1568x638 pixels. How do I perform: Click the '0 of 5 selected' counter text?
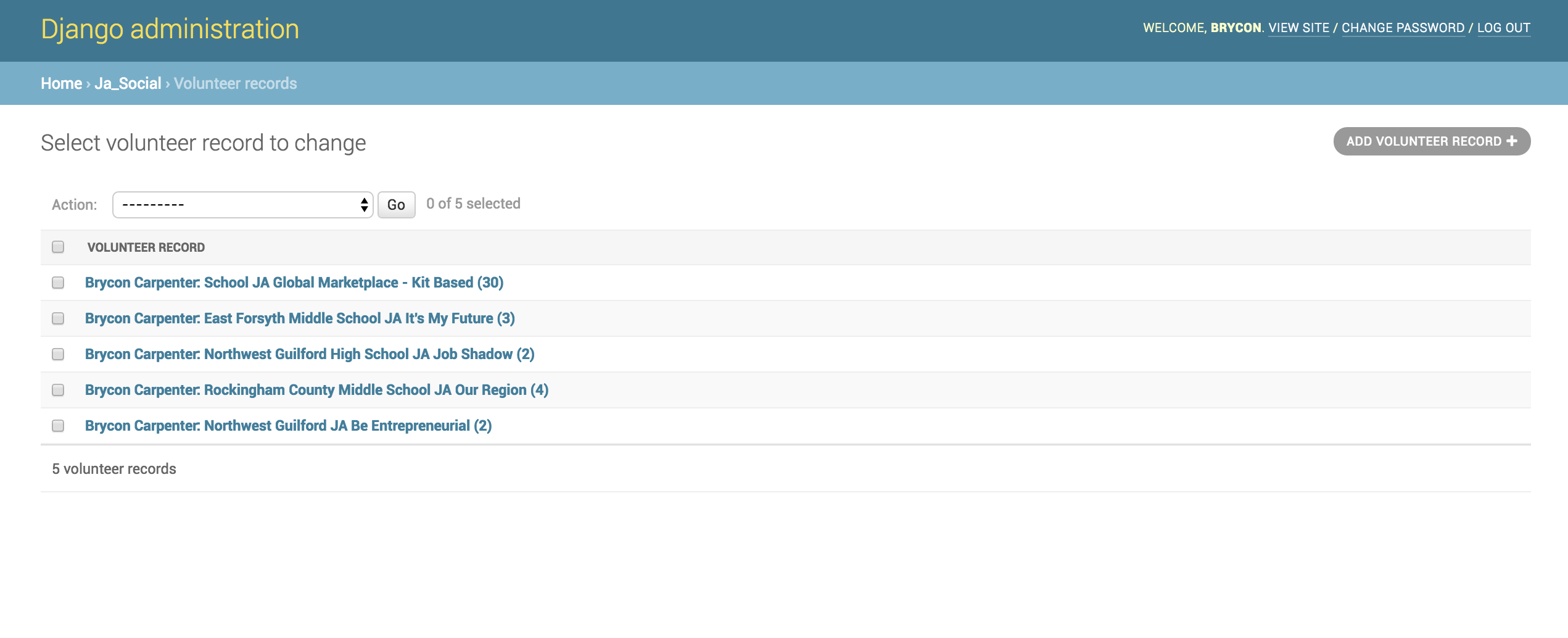473,204
